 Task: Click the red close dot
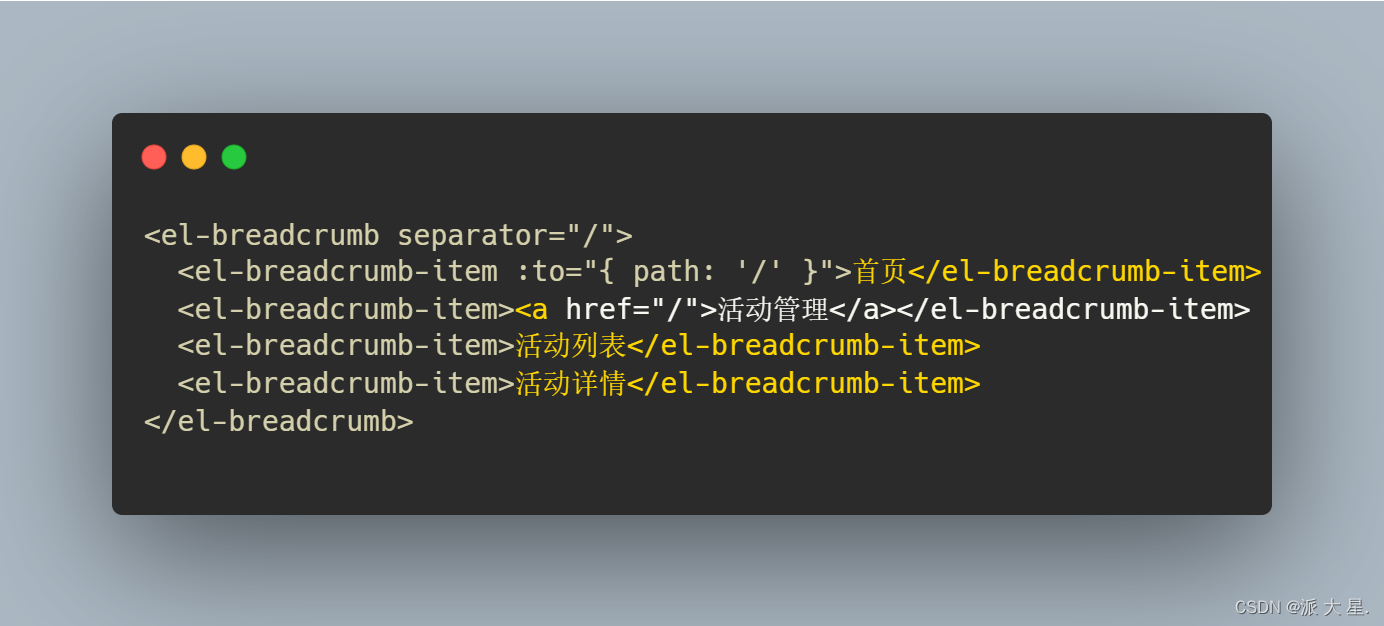(154, 157)
